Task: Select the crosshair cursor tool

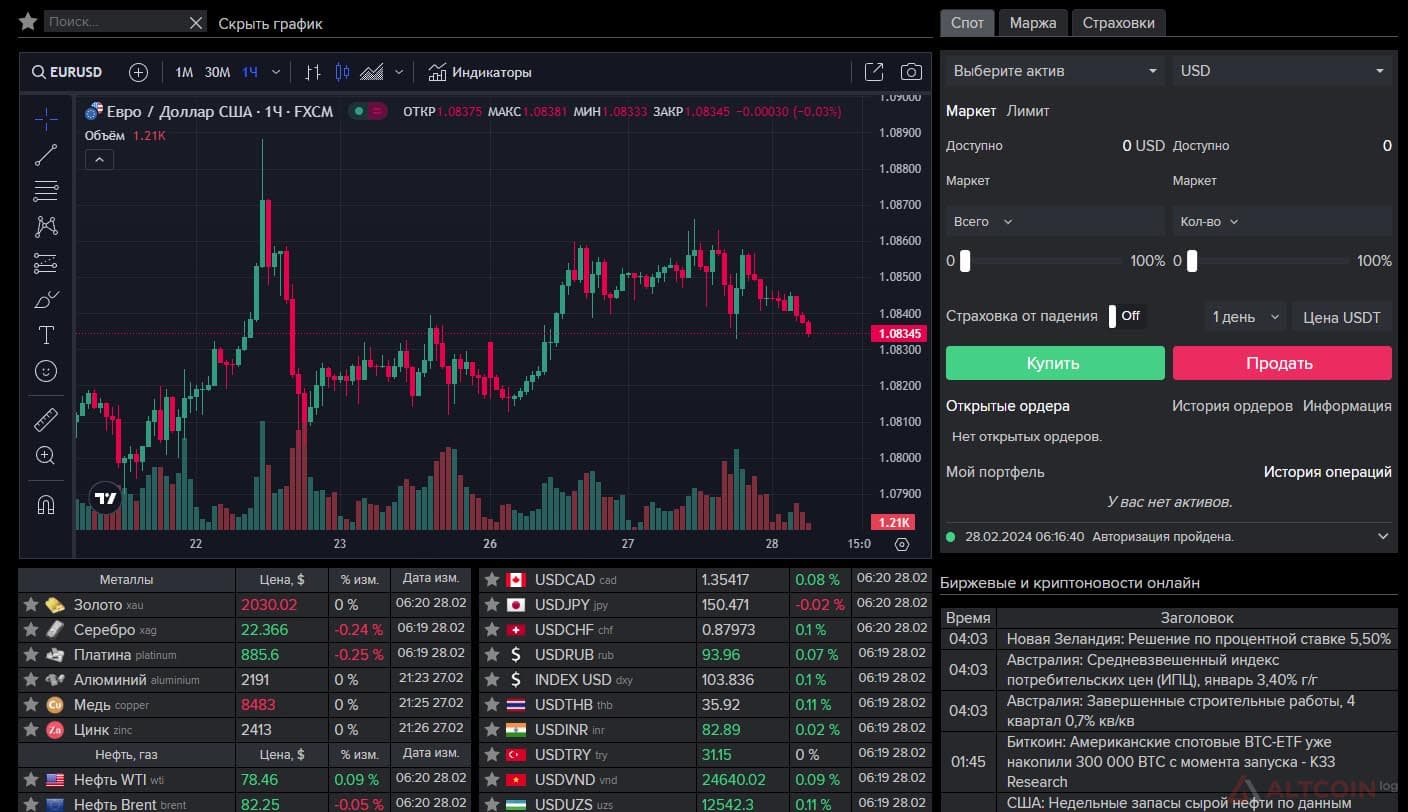Action: click(x=46, y=118)
